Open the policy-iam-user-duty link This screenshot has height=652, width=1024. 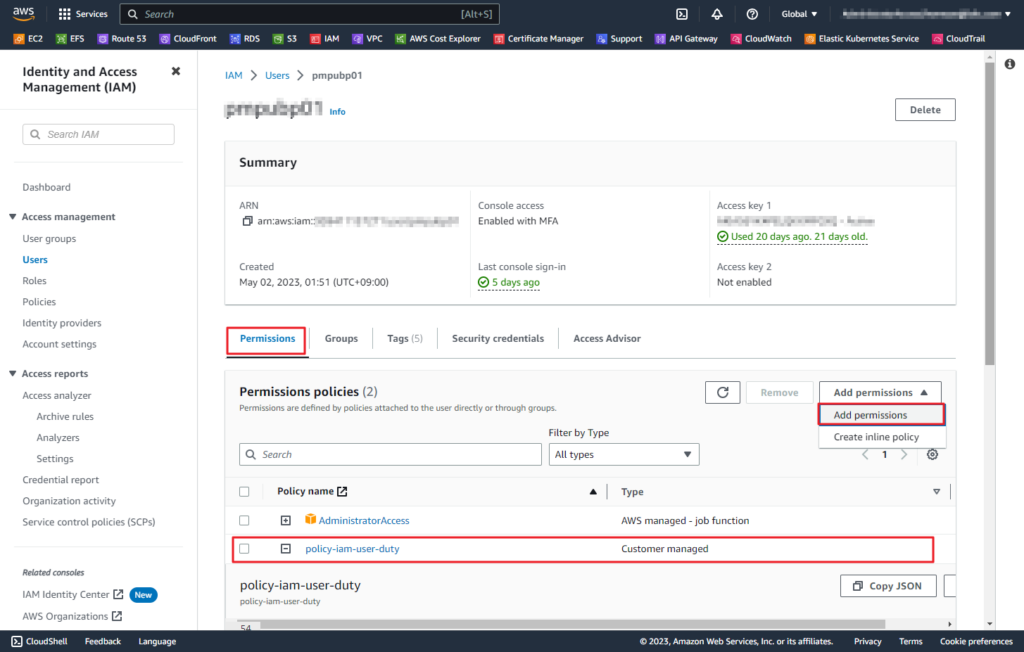point(352,549)
